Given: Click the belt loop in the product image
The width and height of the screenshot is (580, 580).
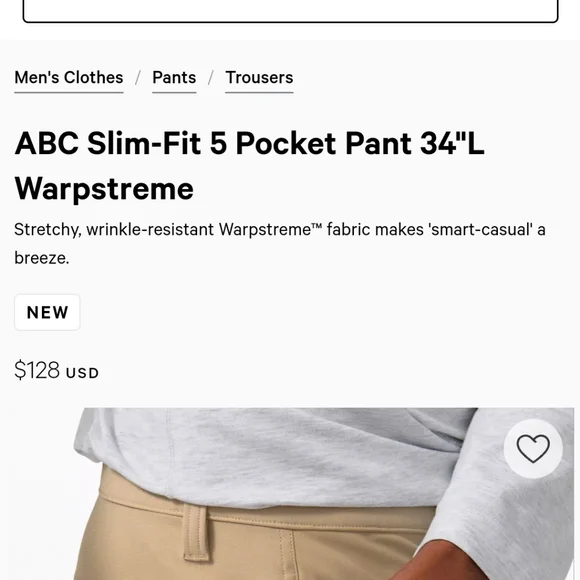Looking at the screenshot, I should pos(196,532).
